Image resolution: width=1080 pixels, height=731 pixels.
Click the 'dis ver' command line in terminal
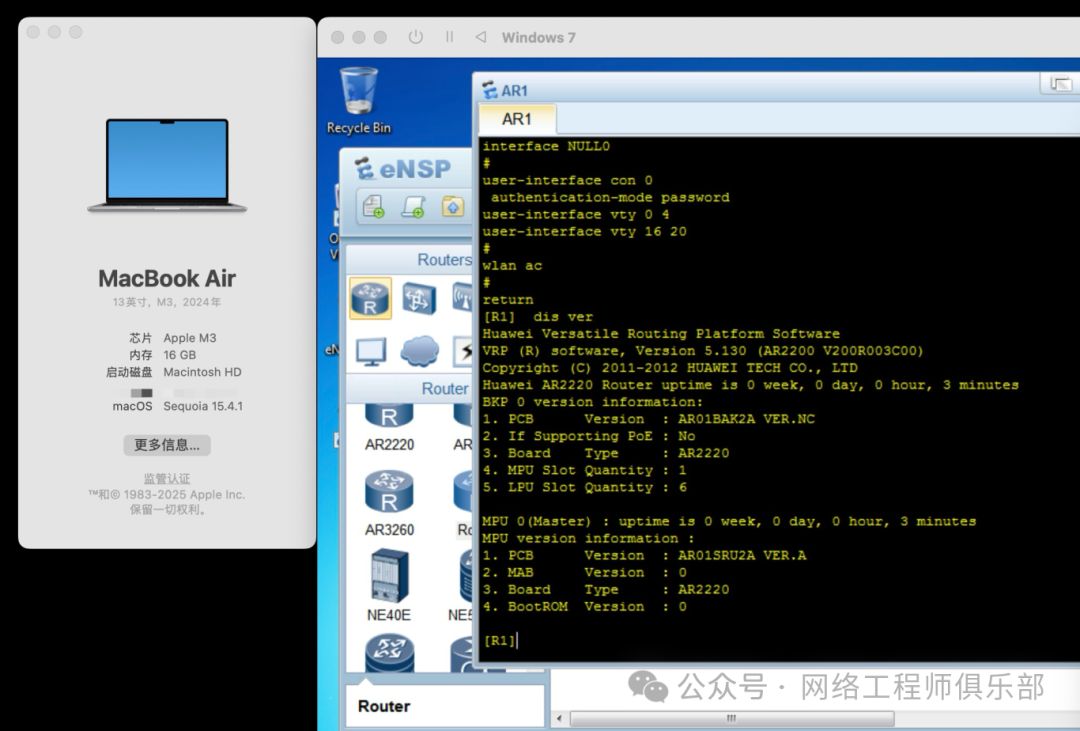coord(537,317)
